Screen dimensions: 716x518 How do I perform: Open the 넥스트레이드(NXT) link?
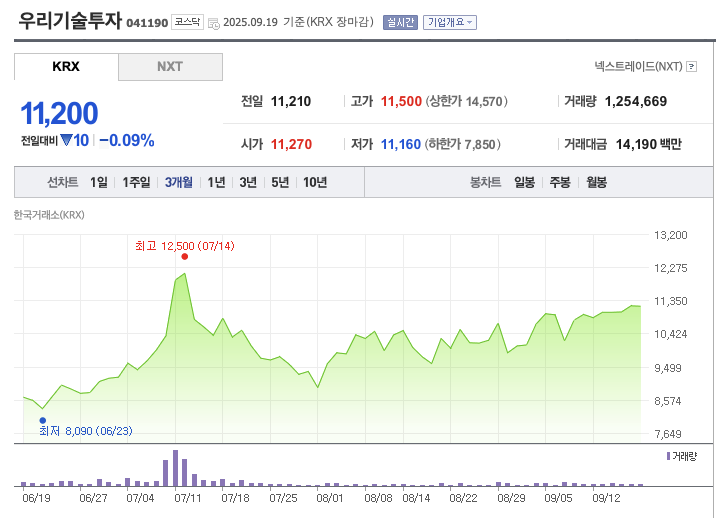[x=638, y=67]
